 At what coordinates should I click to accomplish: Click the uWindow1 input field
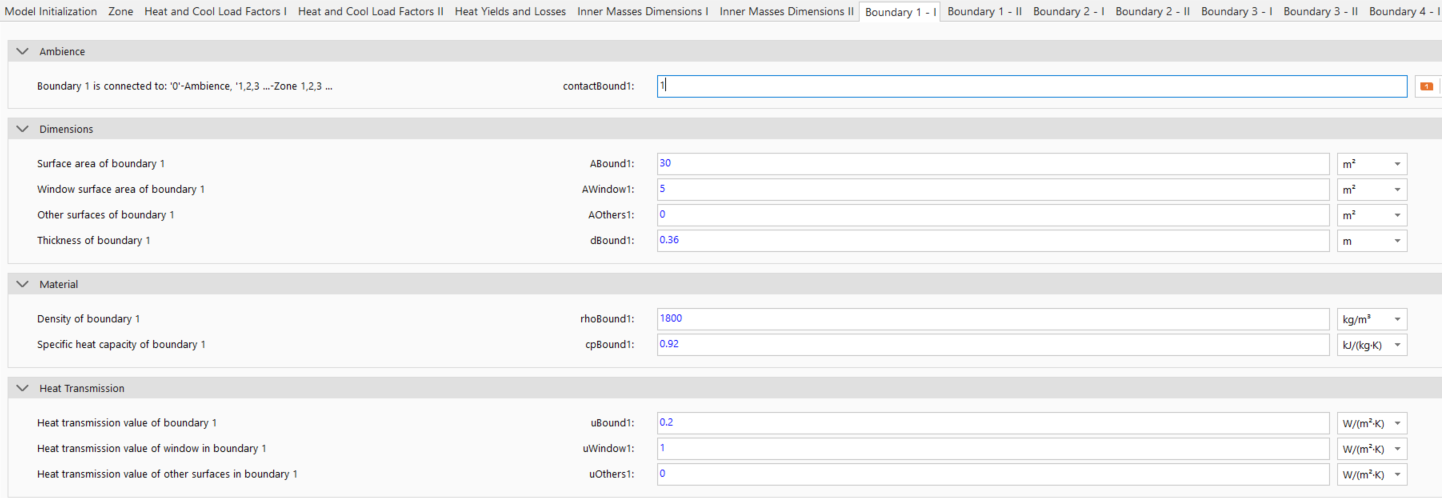994,448
